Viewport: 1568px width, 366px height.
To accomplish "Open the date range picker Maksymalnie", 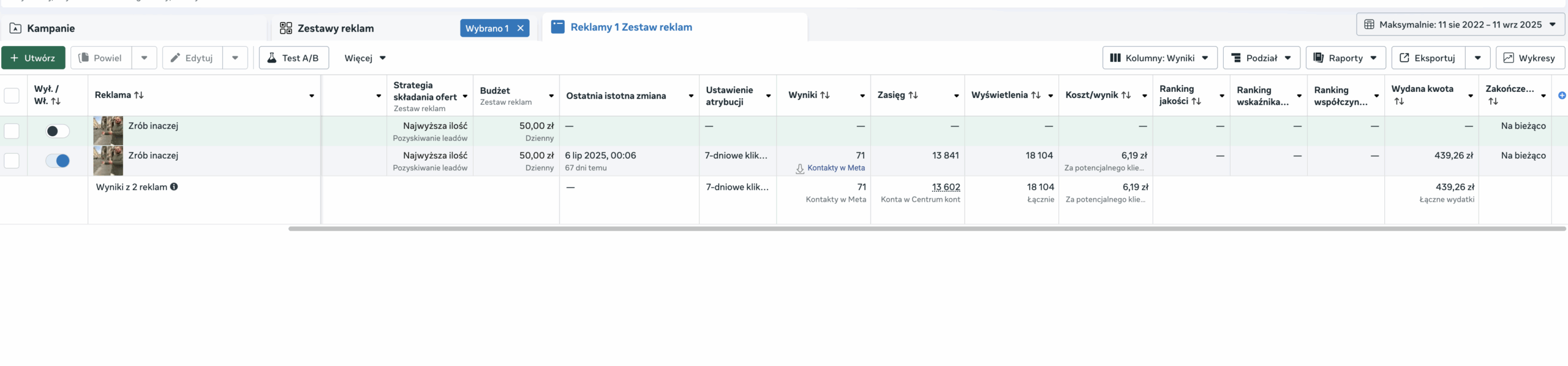I will click(x=1460, y=25).
